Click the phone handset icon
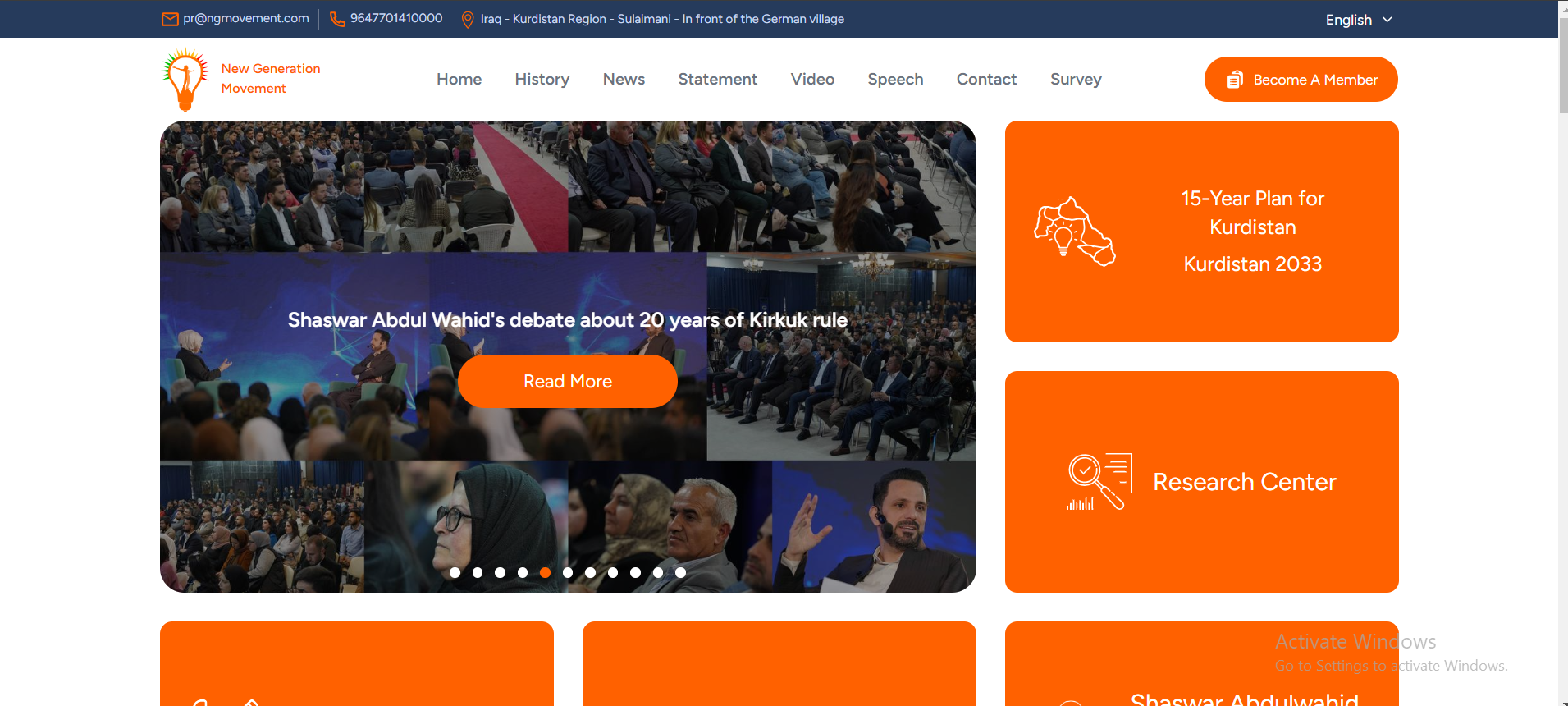 coord(337,19)
